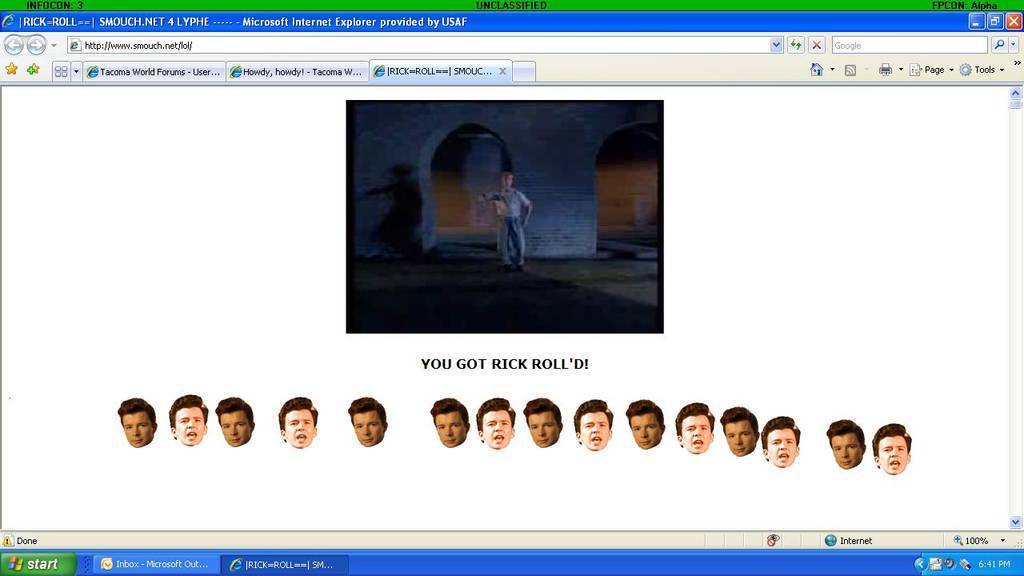Open the Page menu
The height and width of the screenshot is (576, 1024).
931,70
